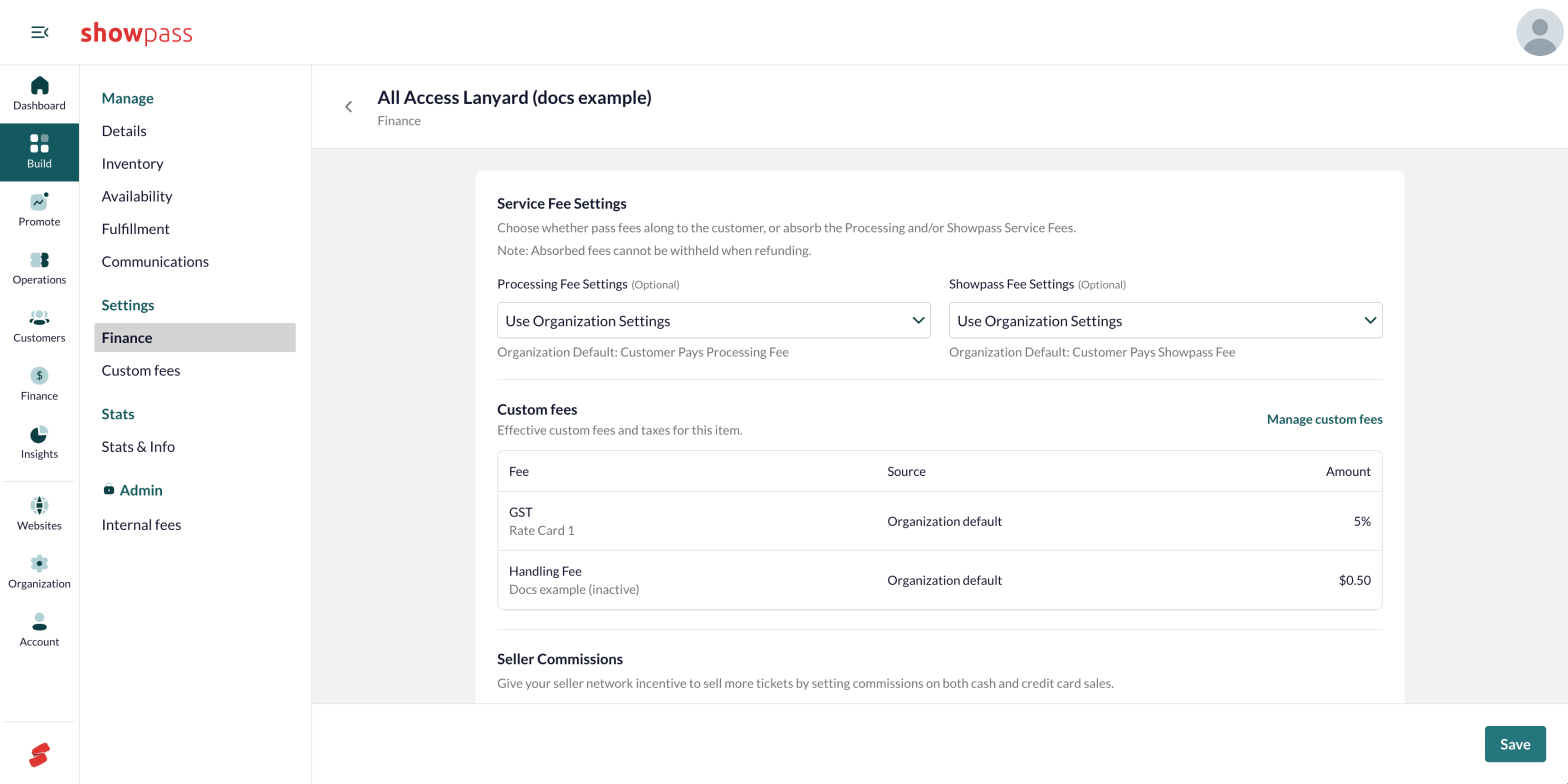Click the Source column header
The height and width of the screenshot is (784, 1568).
905,471
